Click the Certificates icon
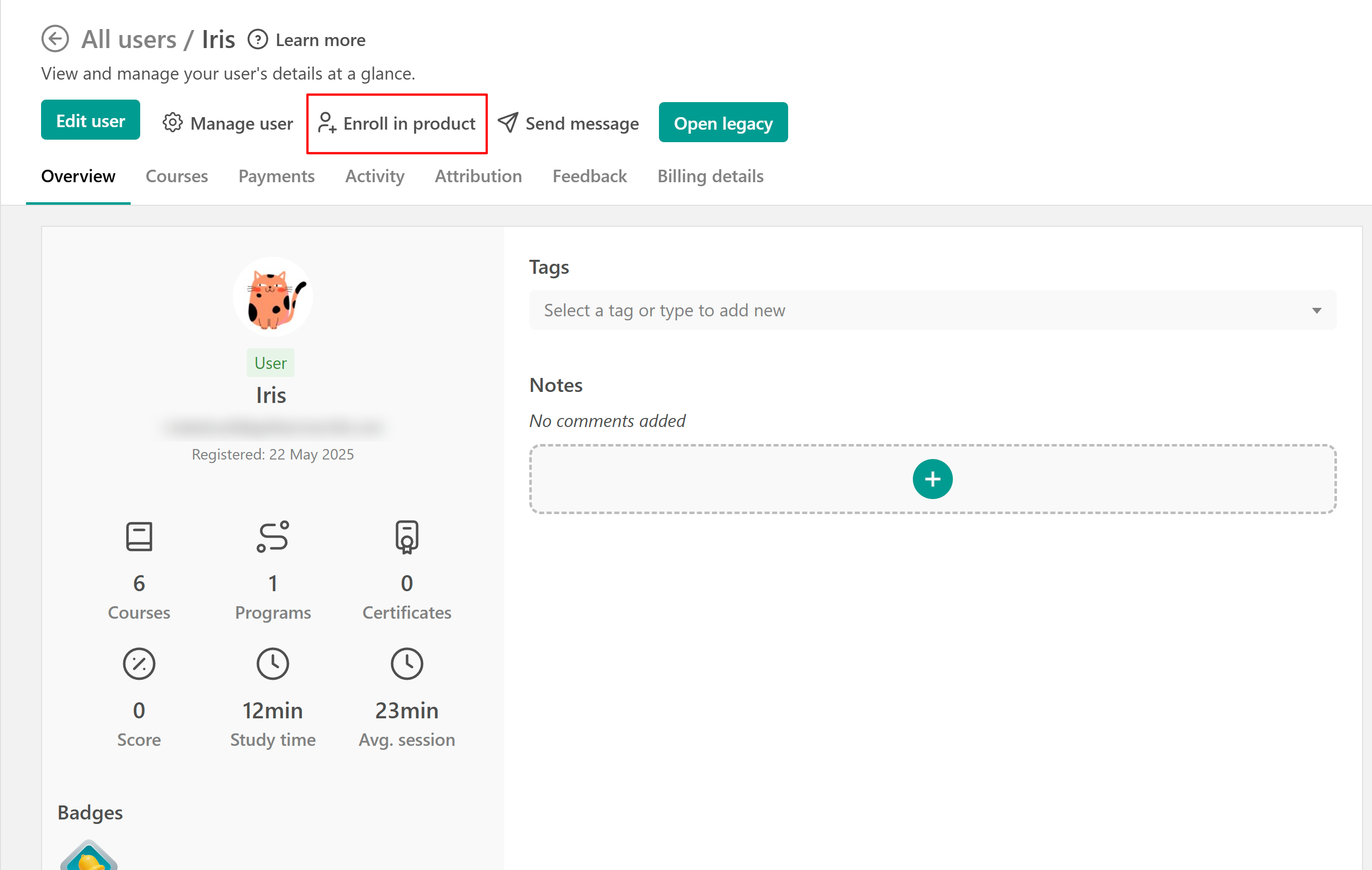Screen dimensions: 1372x870 (x=407, y=537)
